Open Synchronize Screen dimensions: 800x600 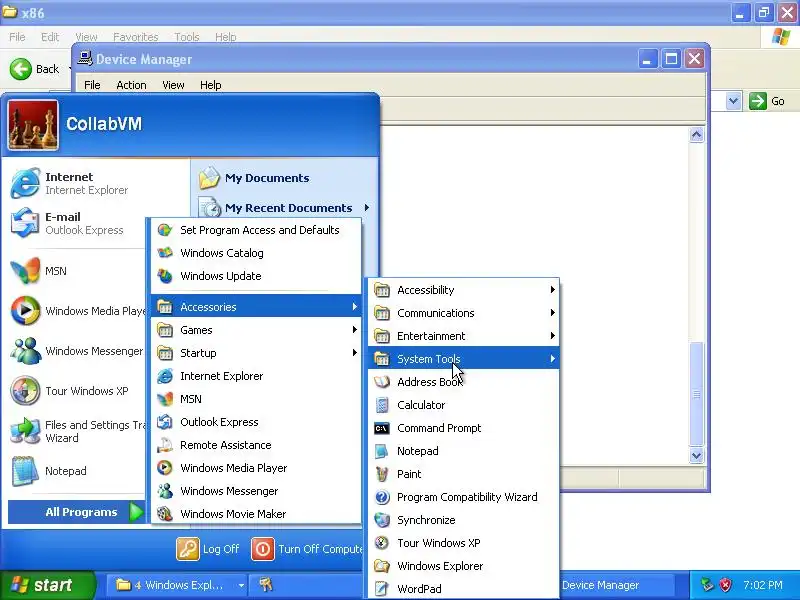click(x=463, y=520)
